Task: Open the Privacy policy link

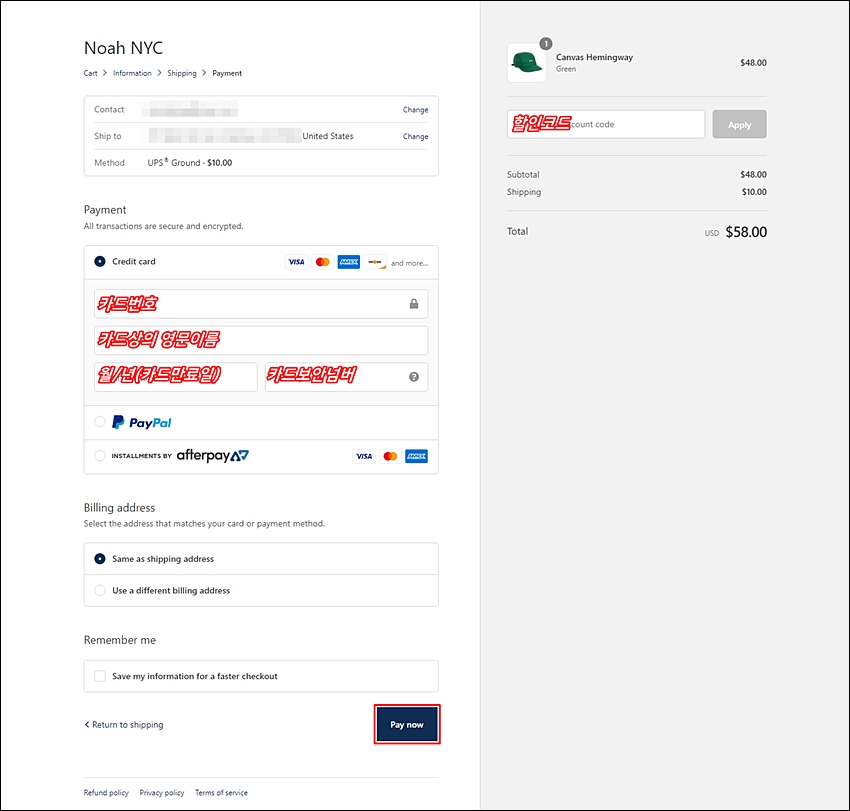Action: pyautogui.click(x=162, y=793)
